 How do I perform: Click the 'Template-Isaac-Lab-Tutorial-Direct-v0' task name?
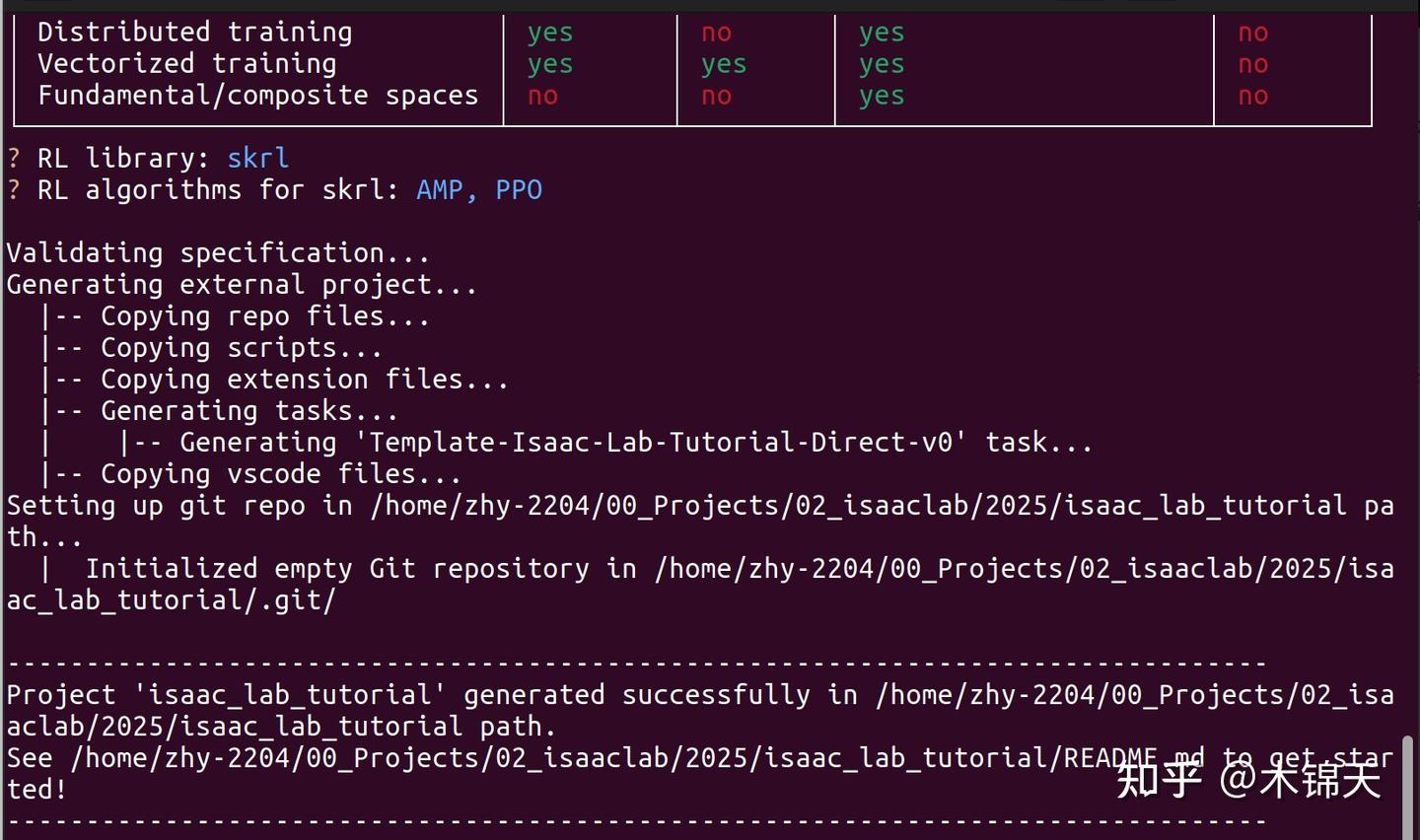[668, 443]
